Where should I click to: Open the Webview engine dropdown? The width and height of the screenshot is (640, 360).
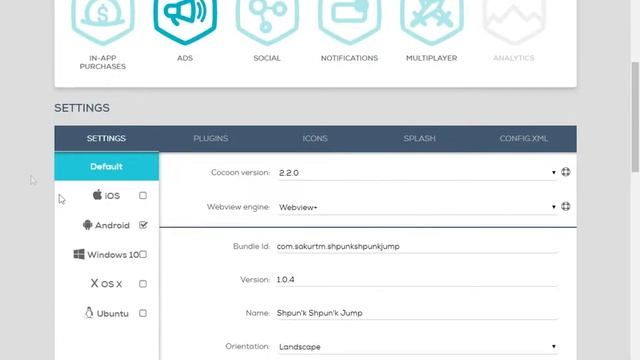(417, 207)
